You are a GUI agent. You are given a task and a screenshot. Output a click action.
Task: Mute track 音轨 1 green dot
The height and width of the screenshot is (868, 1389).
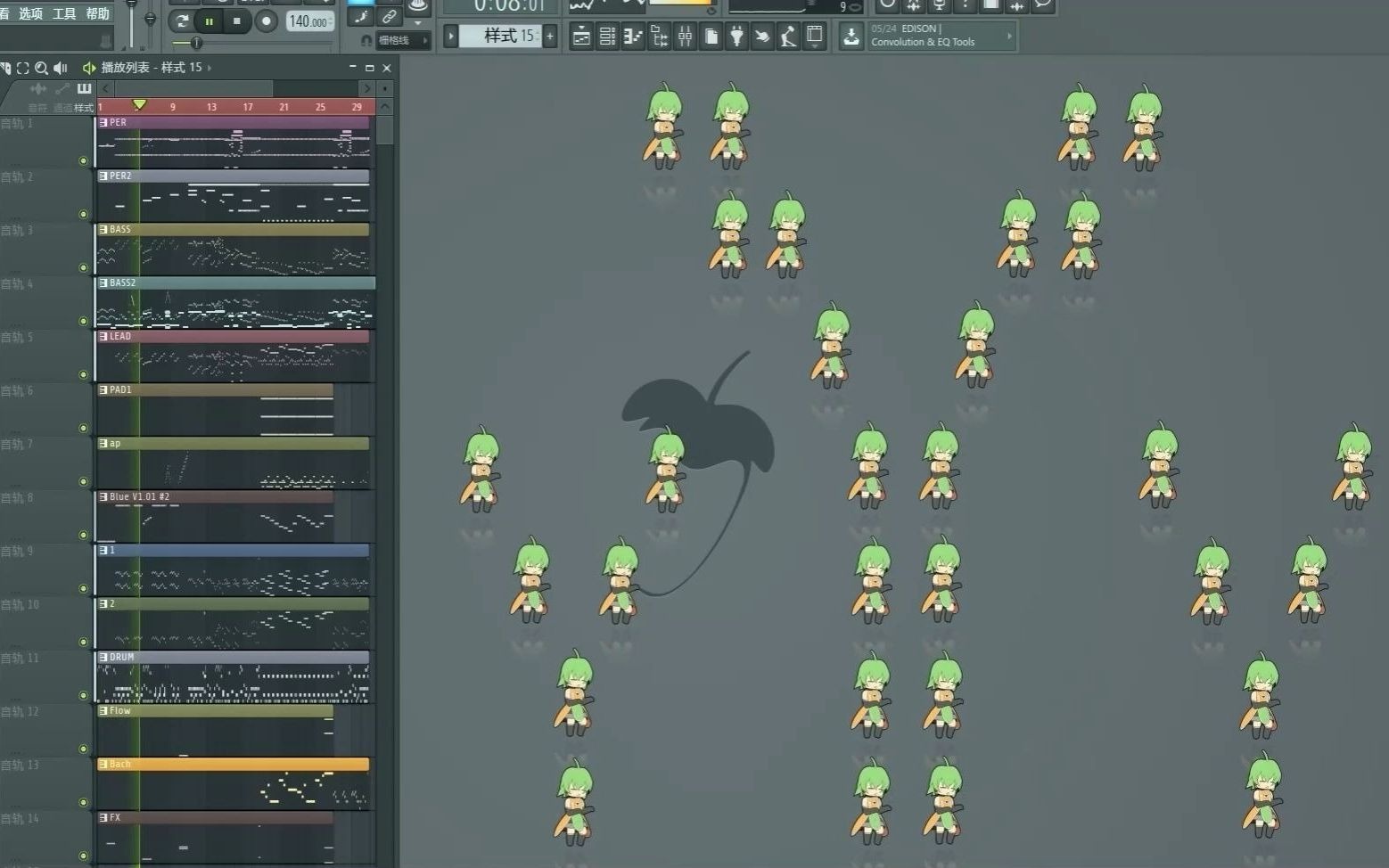coord(84,161)
